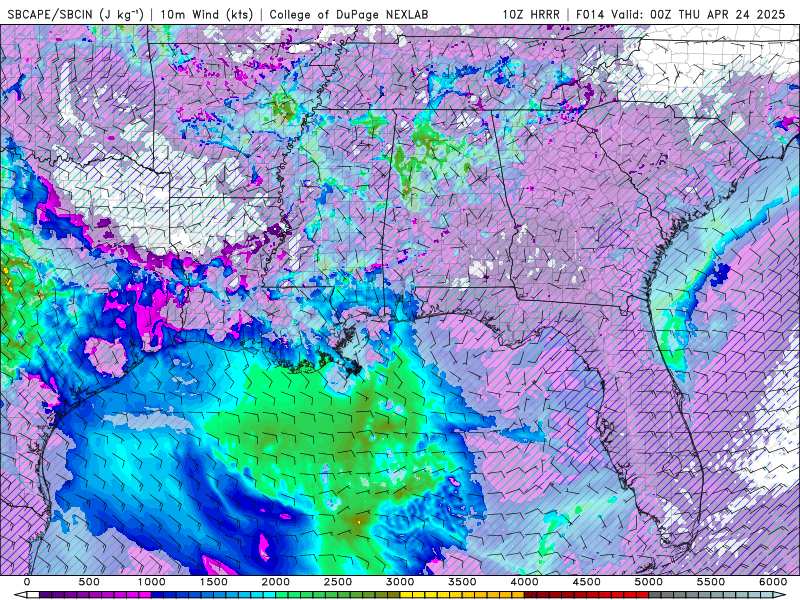Image resolution: width=800 pixels, height=600 pixels.
Task: Click the 500 label on the color scale
Action: [89, 582]
